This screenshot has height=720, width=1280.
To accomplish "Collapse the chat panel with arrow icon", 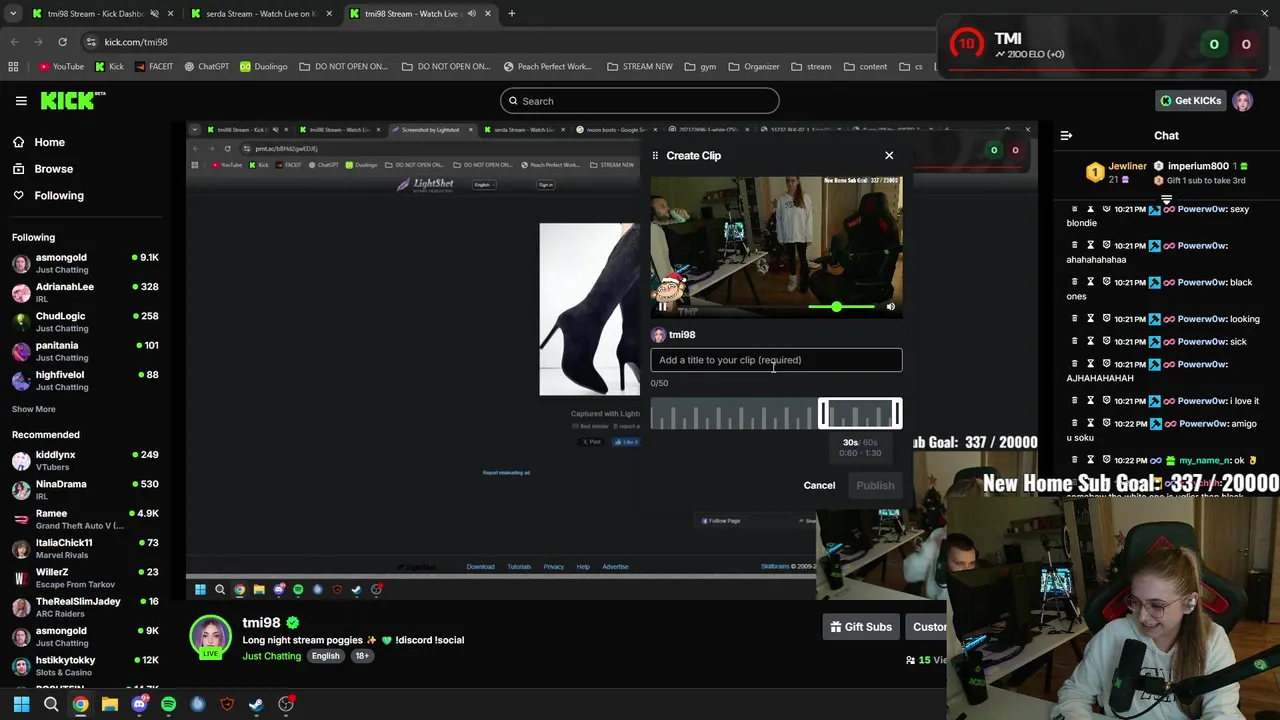I will tap(1066, 136).
